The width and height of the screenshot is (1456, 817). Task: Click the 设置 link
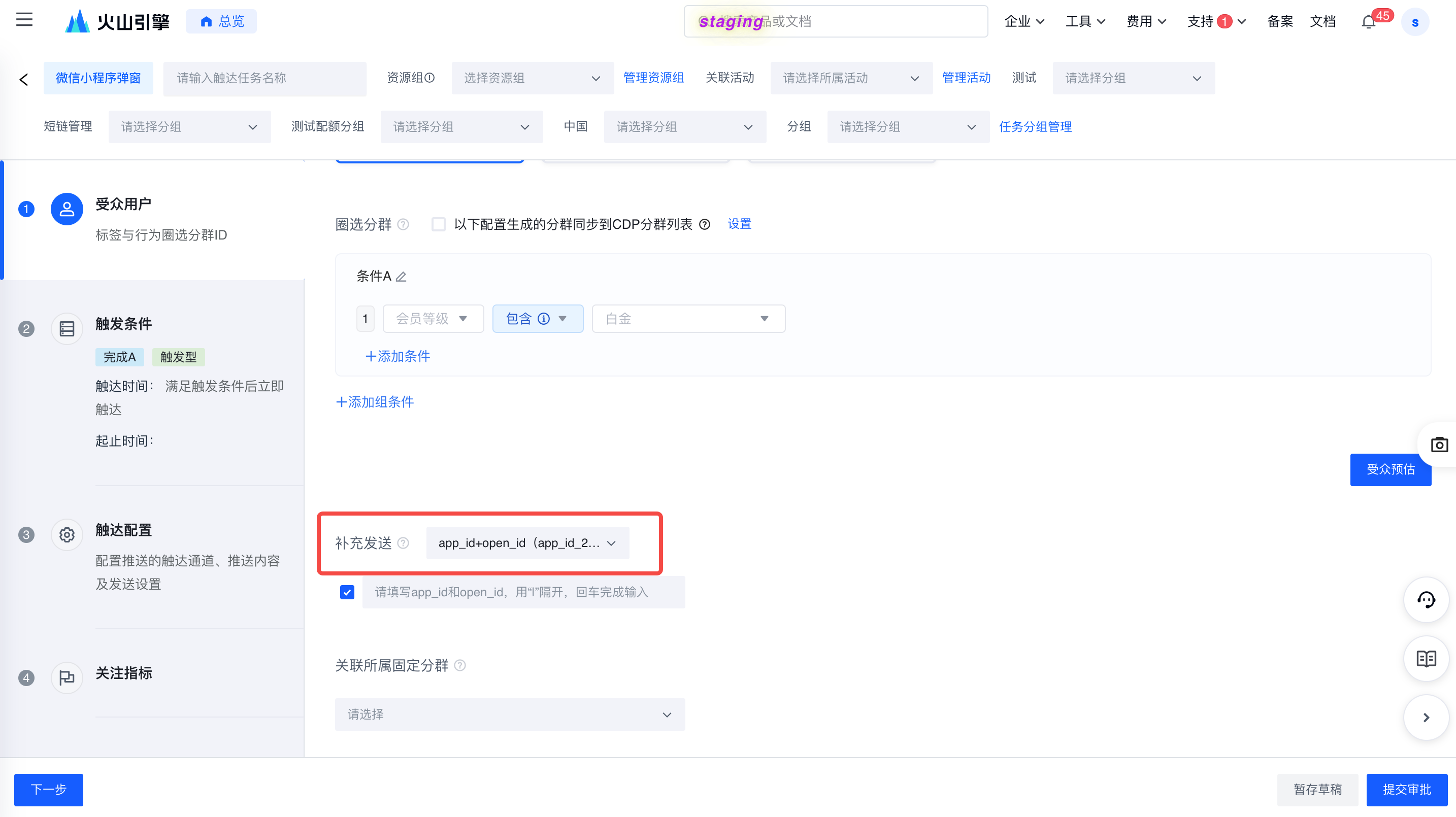[739, 224]
